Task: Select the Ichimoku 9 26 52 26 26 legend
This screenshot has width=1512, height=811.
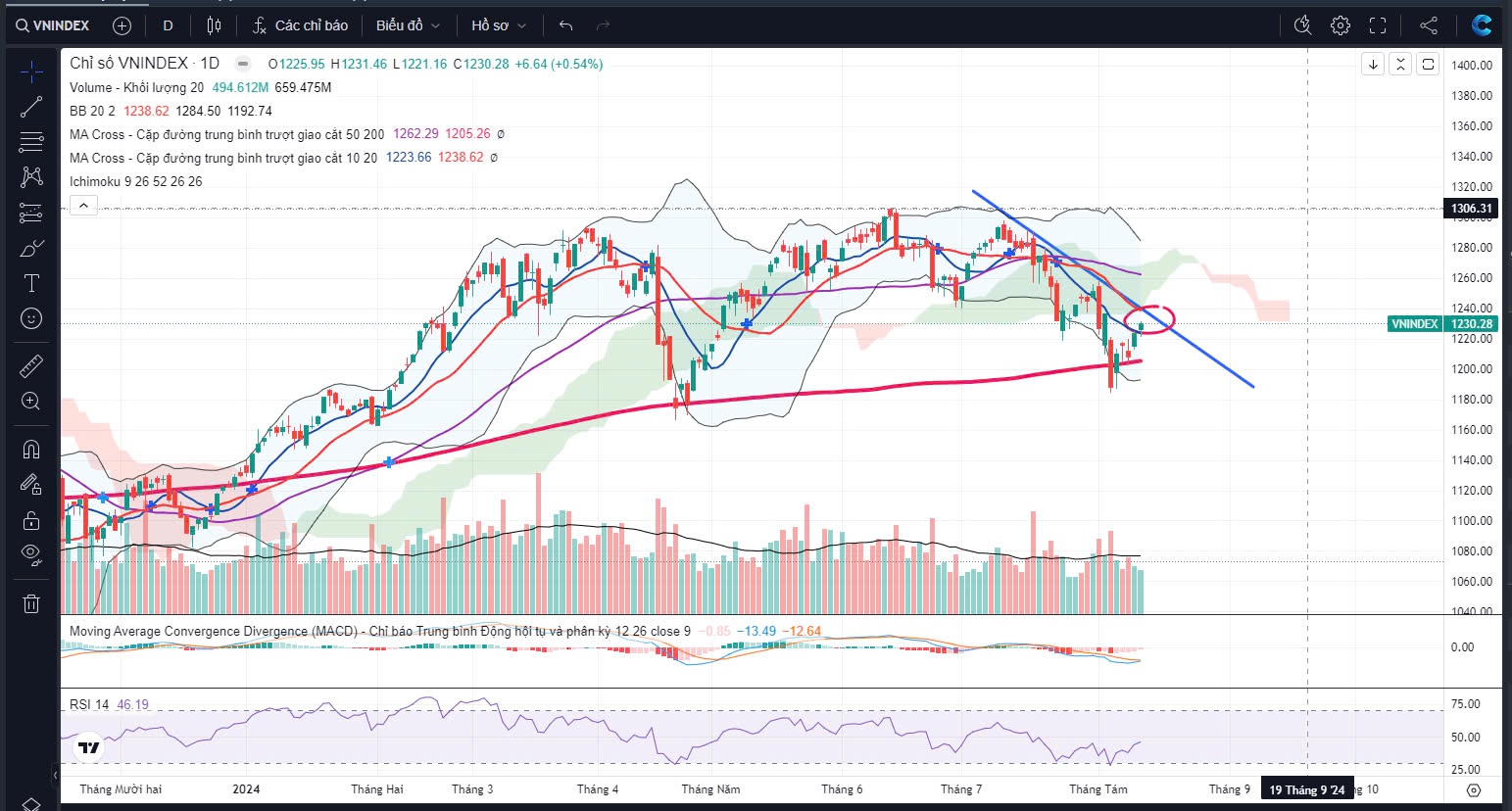Action: point(135,181)
